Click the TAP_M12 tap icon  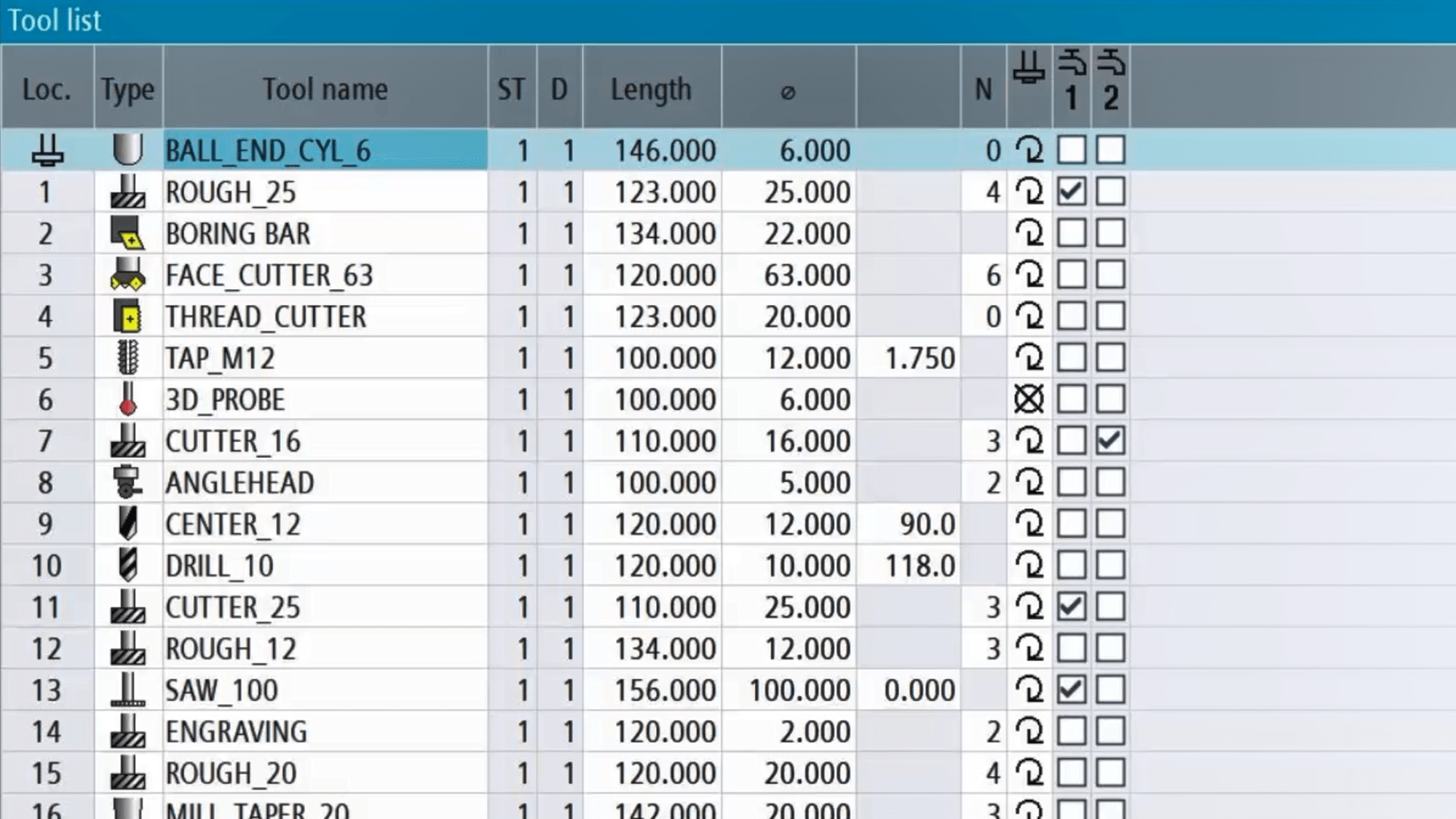[x=128, y=357]
